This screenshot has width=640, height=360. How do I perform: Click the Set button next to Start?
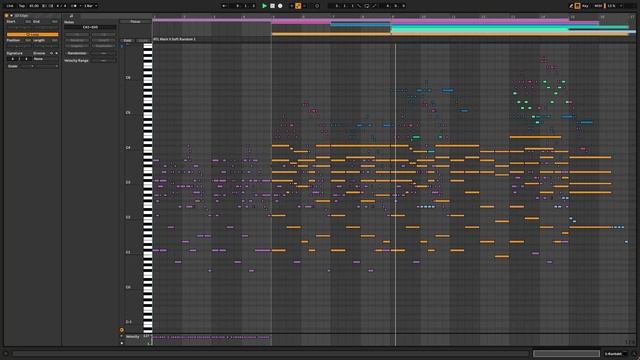tap(28, 22)
